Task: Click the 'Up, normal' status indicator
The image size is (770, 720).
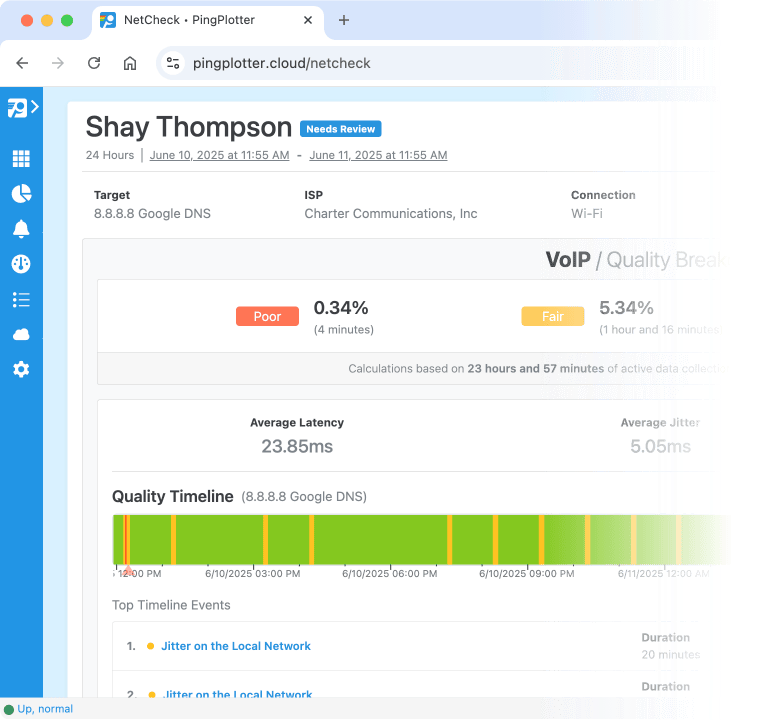Action: coord(38,709)
